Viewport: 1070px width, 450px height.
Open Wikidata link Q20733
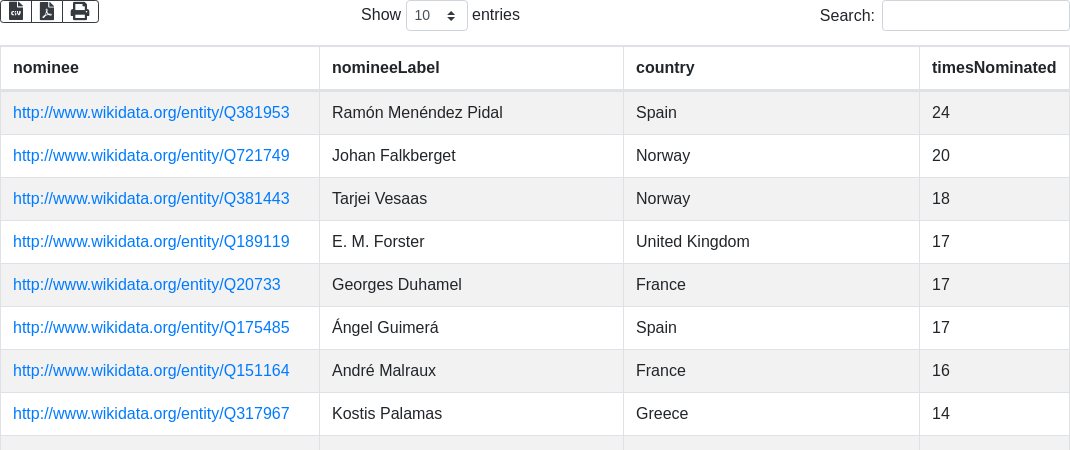[147, 285]
